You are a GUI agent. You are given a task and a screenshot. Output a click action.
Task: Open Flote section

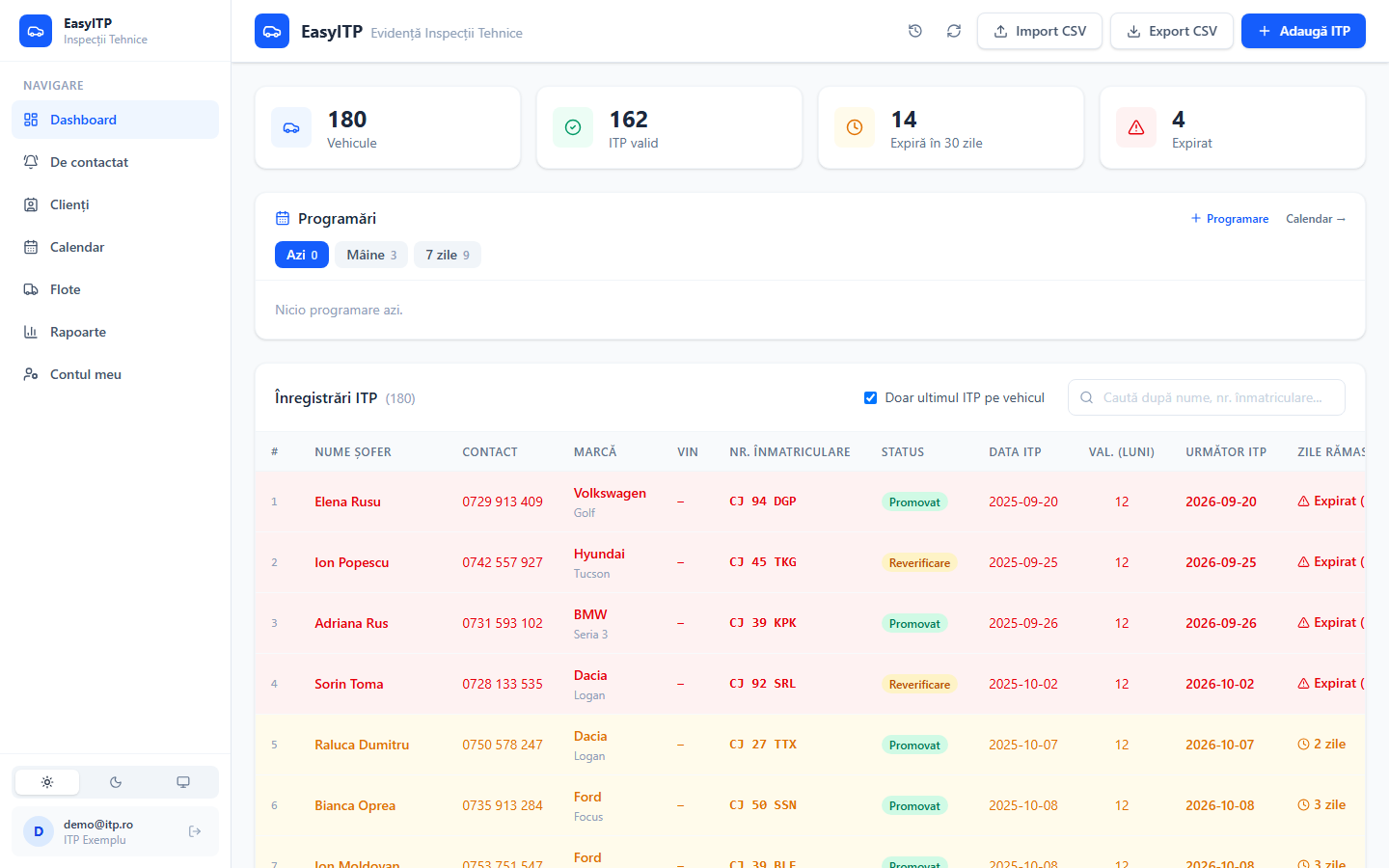115,289
